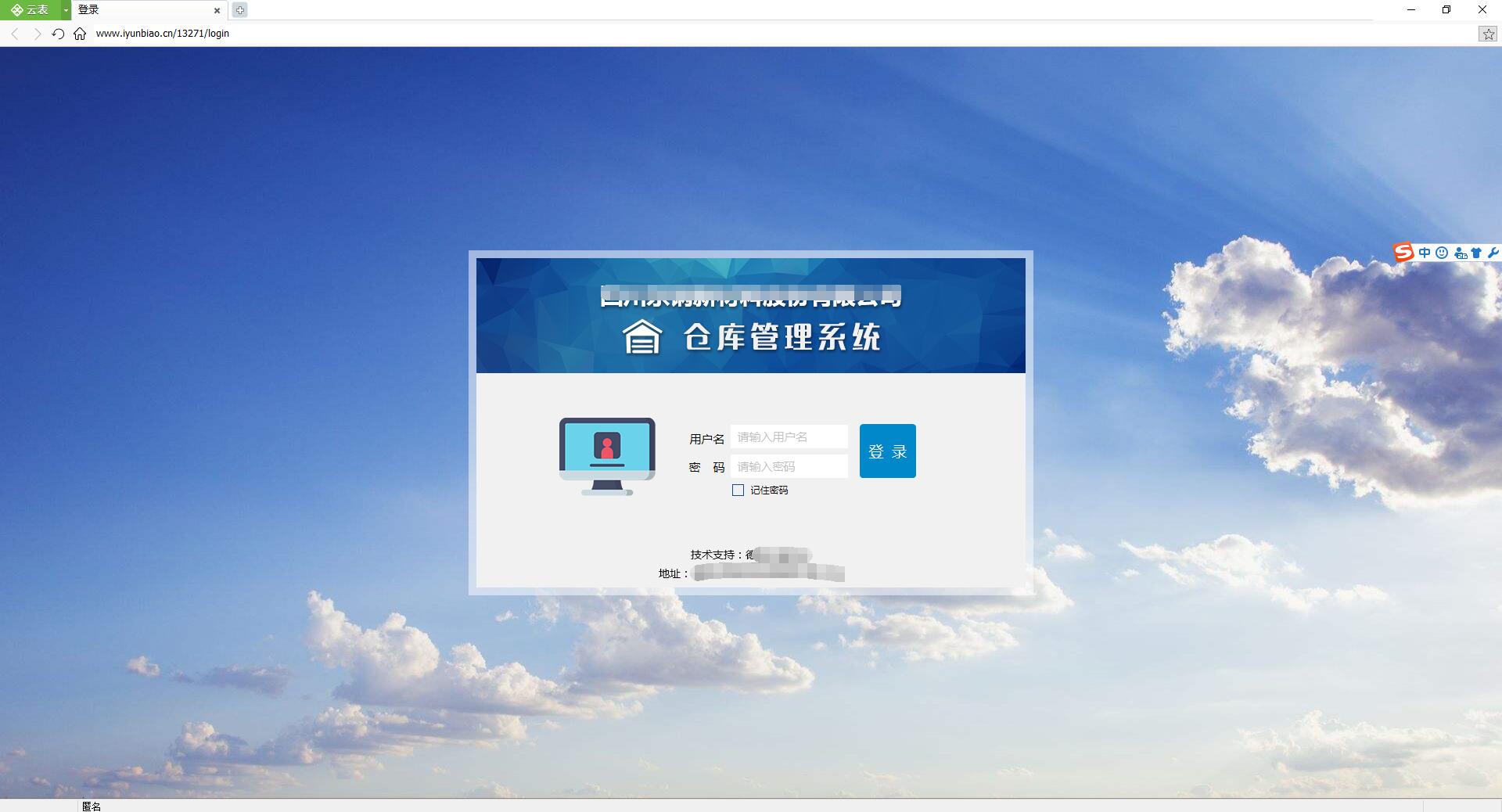This screenshot has height=812, width=1502.
Task: Open the dropdown arrow beside 云表 logo
Action: (x=65, y=10)
